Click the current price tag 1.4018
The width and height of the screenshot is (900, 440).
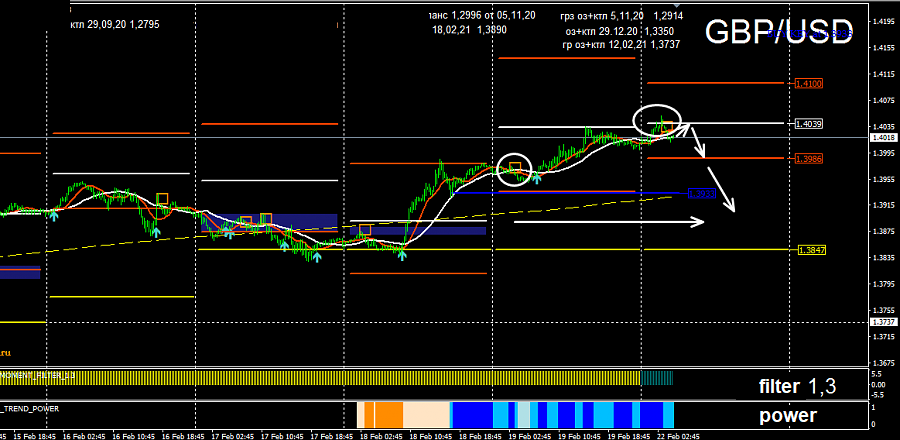tap(885, 138)
